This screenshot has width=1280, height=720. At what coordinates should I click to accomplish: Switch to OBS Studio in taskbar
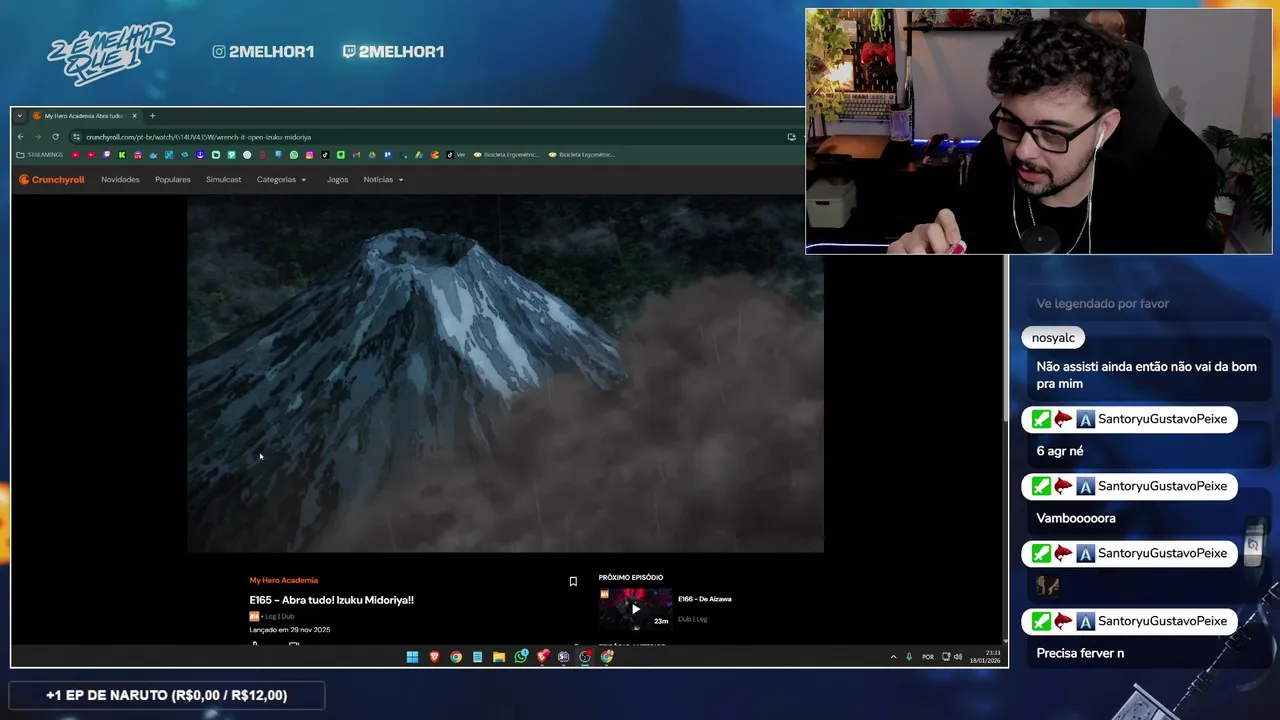(x=585, y=657)
